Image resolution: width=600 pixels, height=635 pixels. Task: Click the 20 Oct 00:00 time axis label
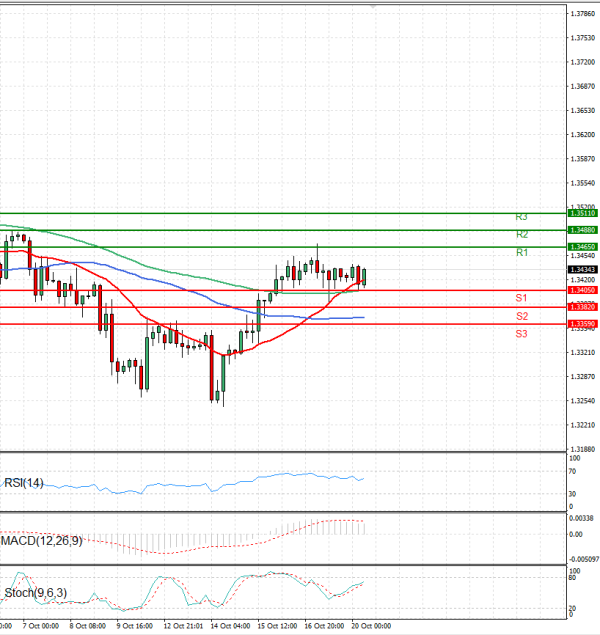[x=372, y=626]
